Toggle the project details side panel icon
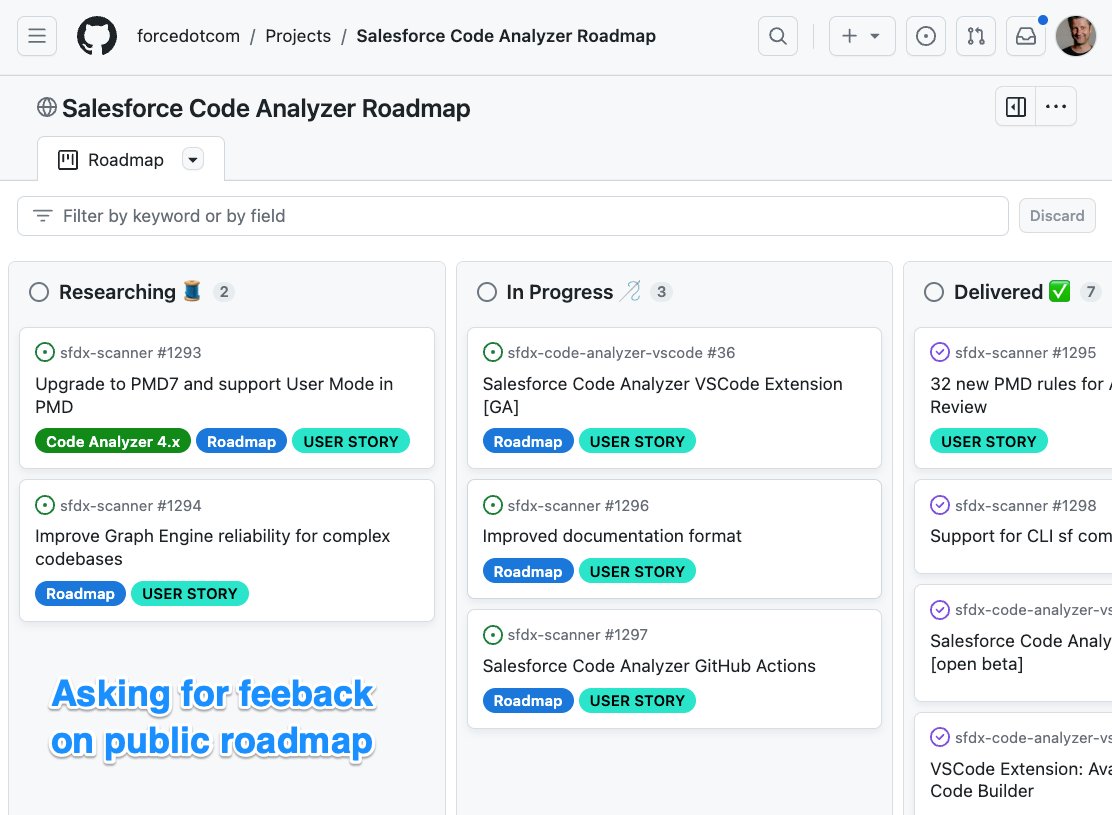Image resolution: width=1112 pixels, height=815 pixels. point(1016,106)
